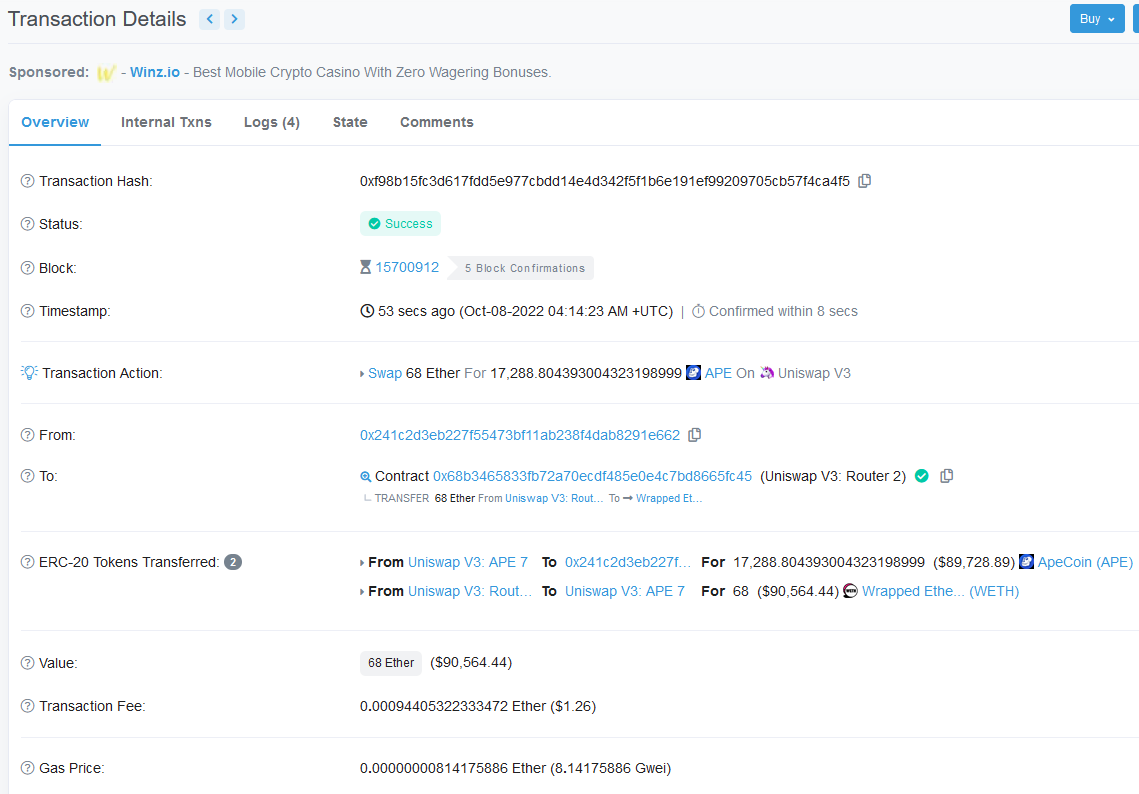Click help icon beside Block

[x=28, y=268]
